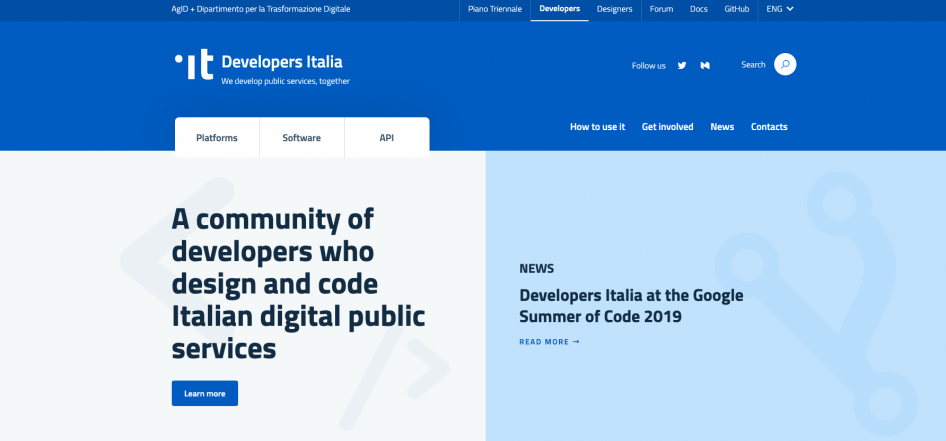Viewport: 946px width, 441px height.
Task: Go to the News navigation link
Action: pos(722,127)
